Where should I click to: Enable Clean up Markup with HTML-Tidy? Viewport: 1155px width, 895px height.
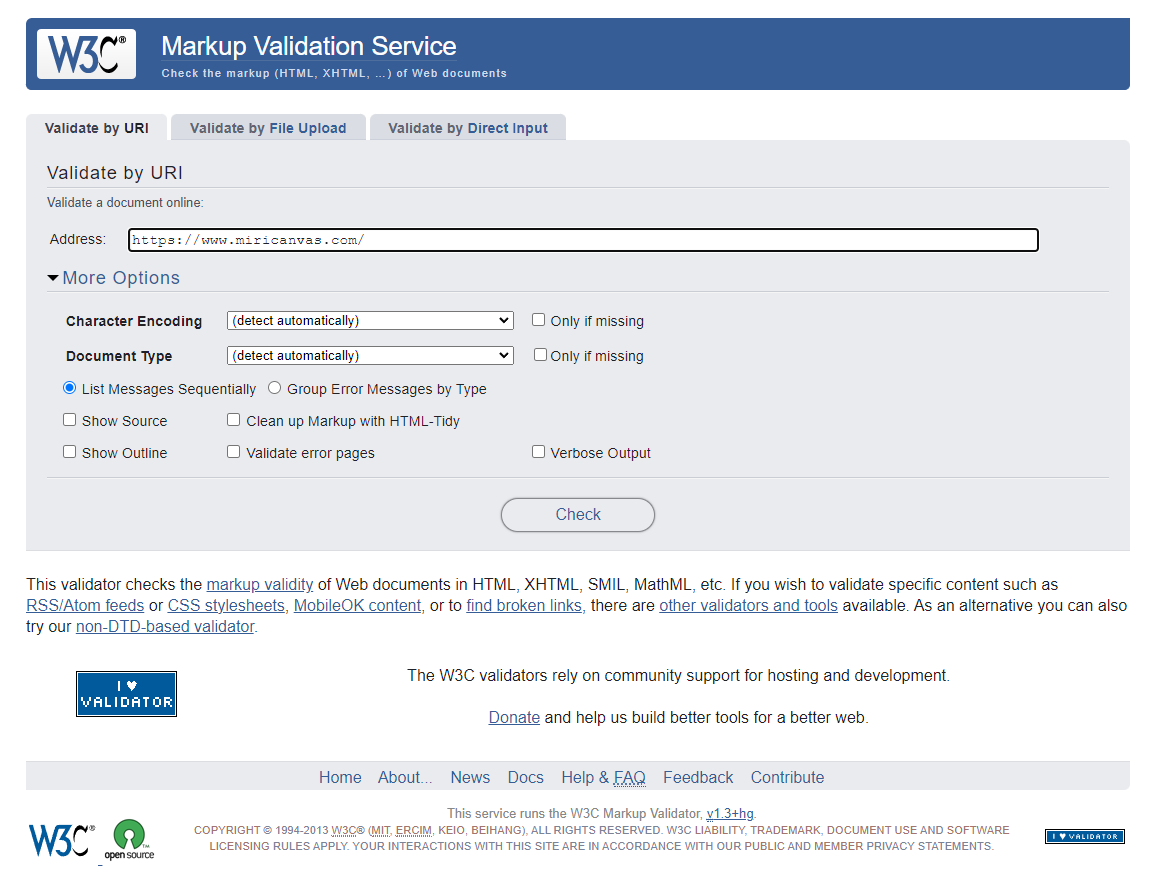click(234, 420)
